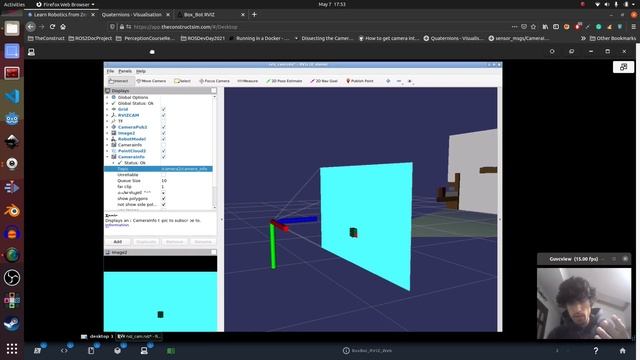Screen dimensions: 640x360
Task: Expand the Image2 display entry
Action: (x=108, y=133)
